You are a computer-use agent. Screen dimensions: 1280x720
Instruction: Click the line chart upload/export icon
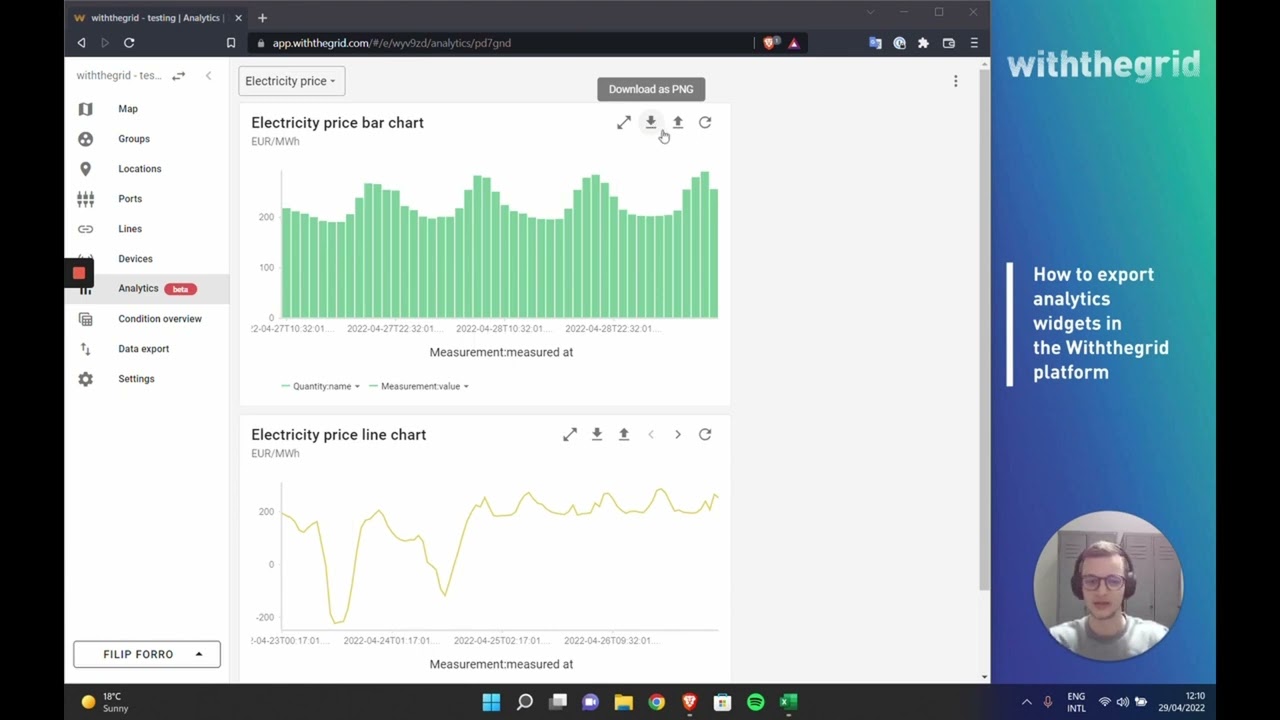click(624, 434)
